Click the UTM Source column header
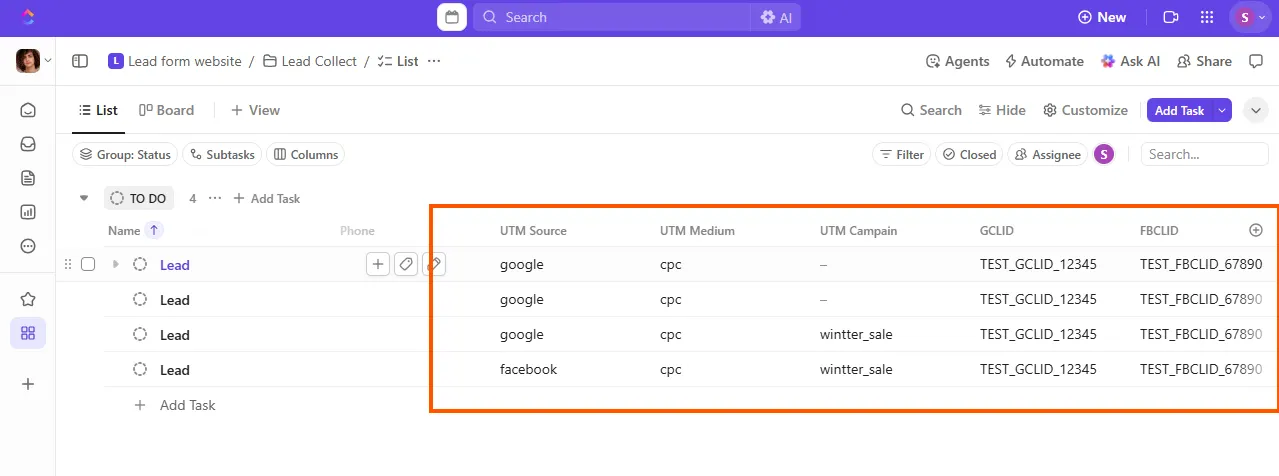 point(533,231)
